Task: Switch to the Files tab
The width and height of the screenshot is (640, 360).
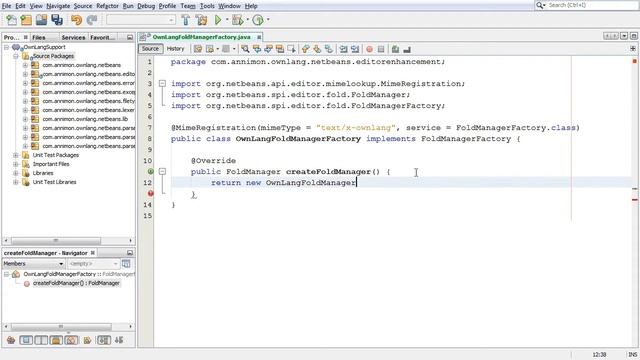Action: click(x=44, y=37)
